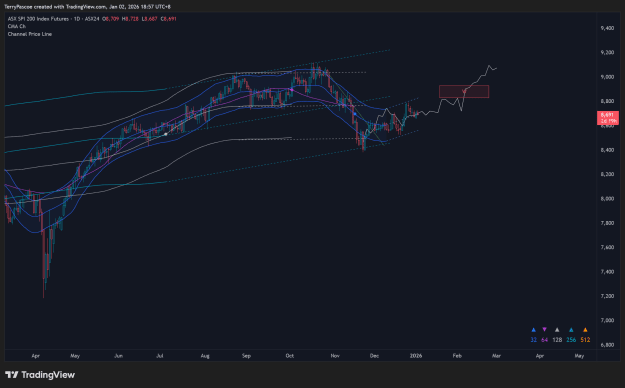The image size is (625, 388).
Task: Click the Nov label on time axis
Action: pos(335,356)
